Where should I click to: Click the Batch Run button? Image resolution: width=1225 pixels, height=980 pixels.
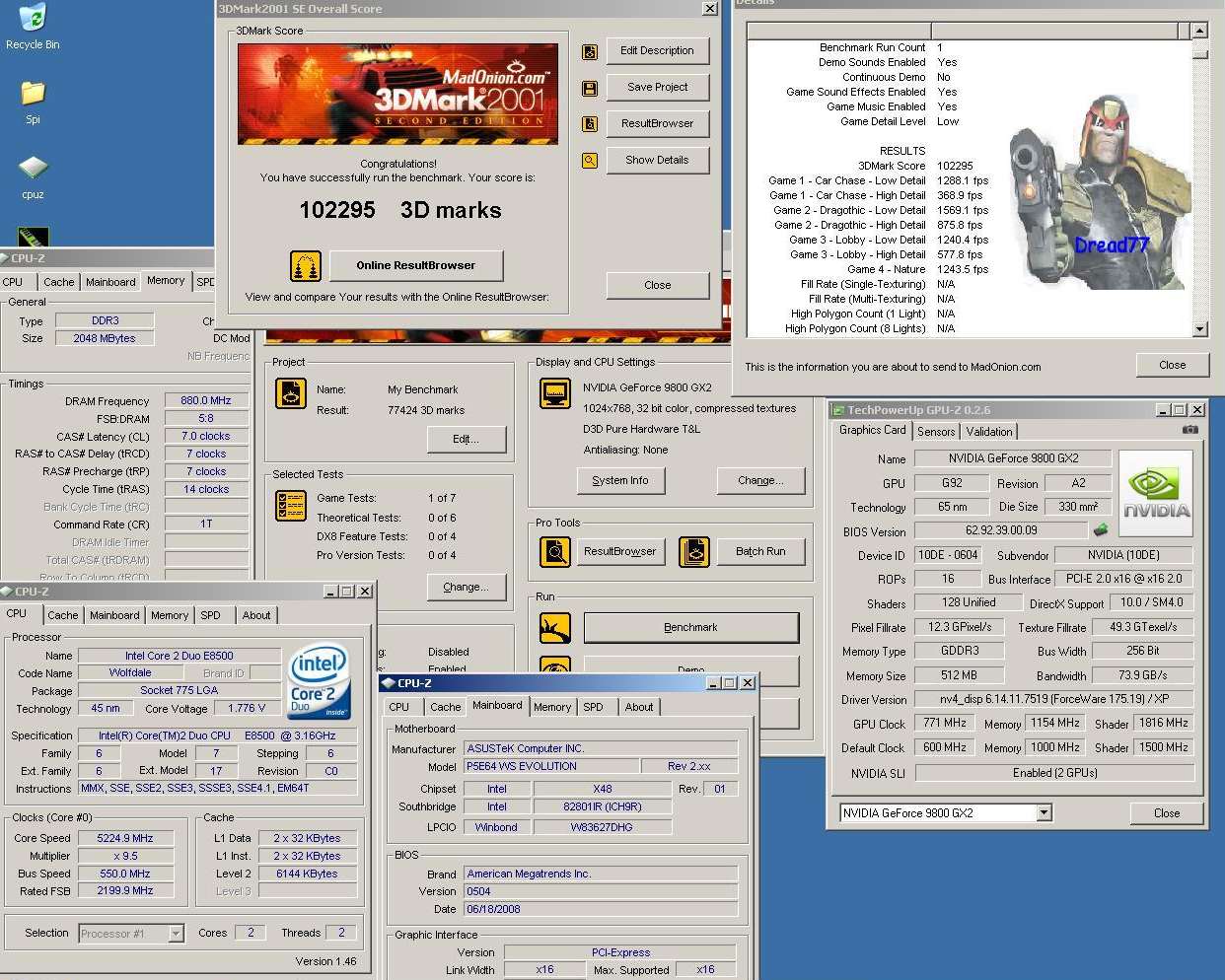tap(760, 552)
